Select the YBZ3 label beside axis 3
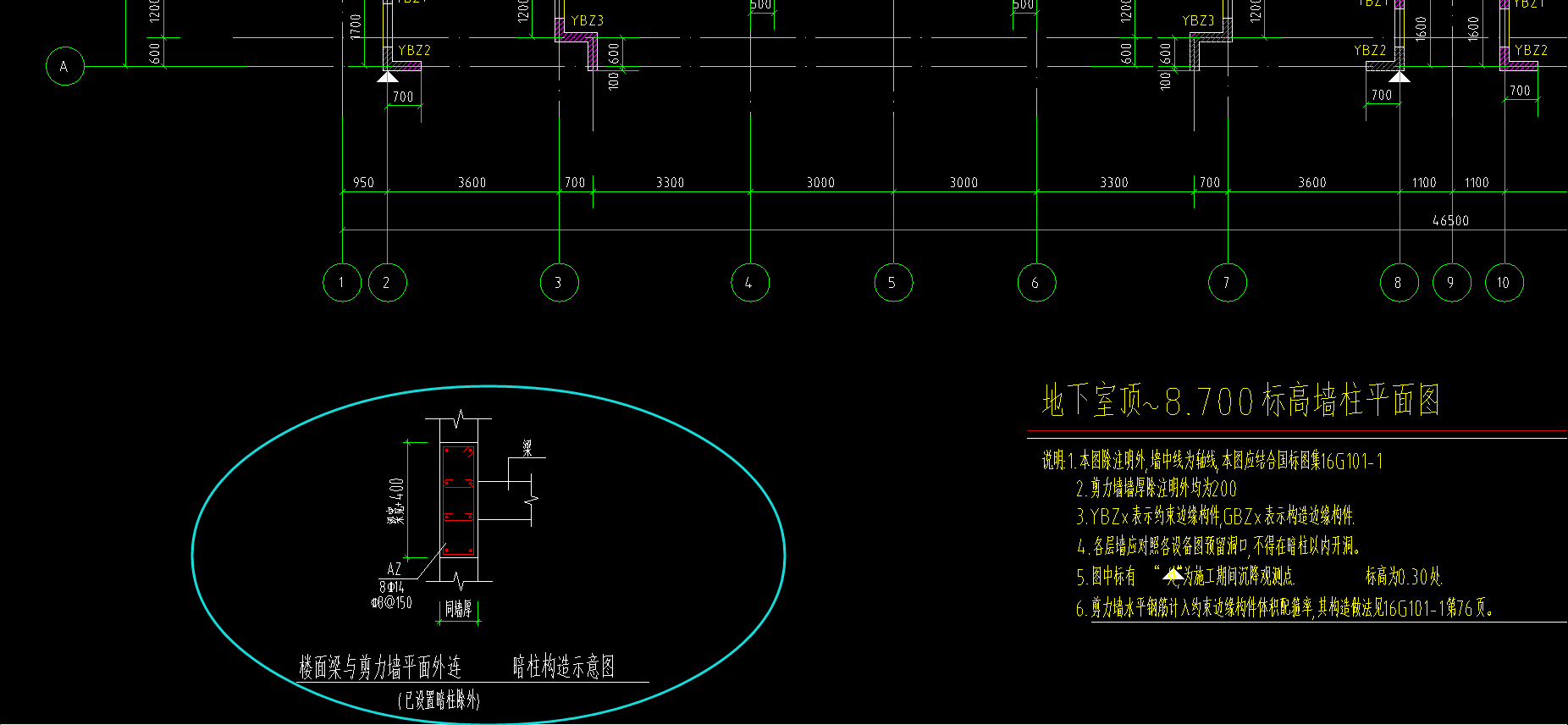 click(588, 20)
